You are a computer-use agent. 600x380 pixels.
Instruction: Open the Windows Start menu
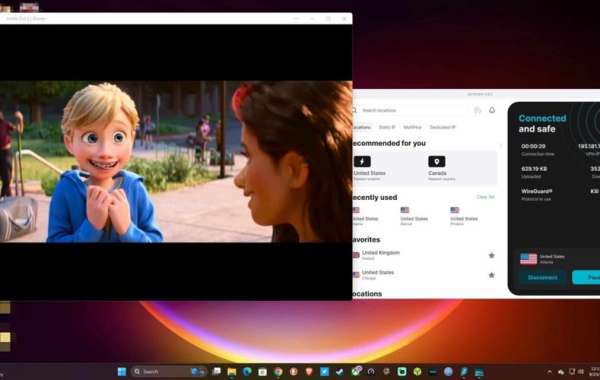click(122, 372)
